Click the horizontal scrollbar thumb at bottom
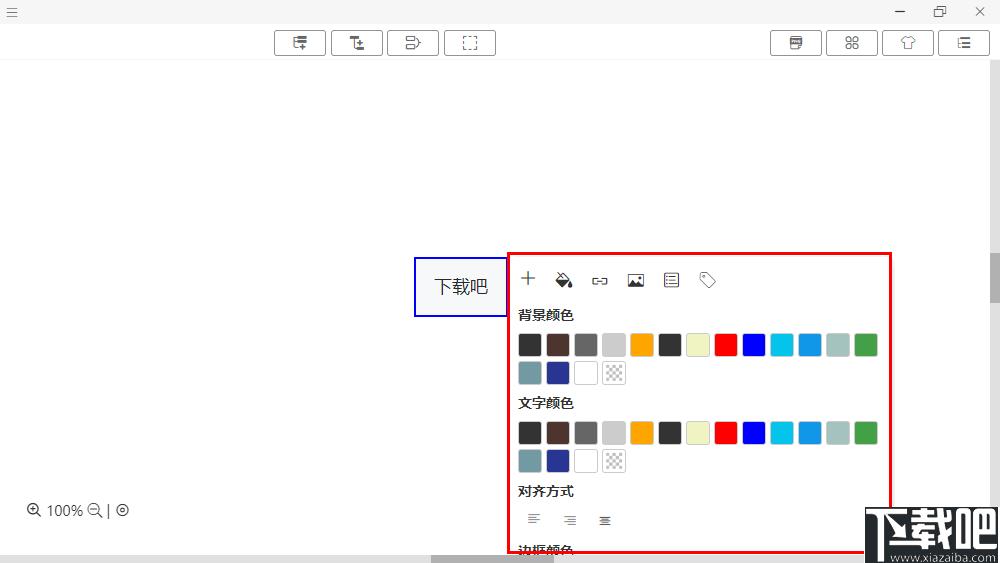Screen dimensions: 1000x563 (x=491, y=559)
